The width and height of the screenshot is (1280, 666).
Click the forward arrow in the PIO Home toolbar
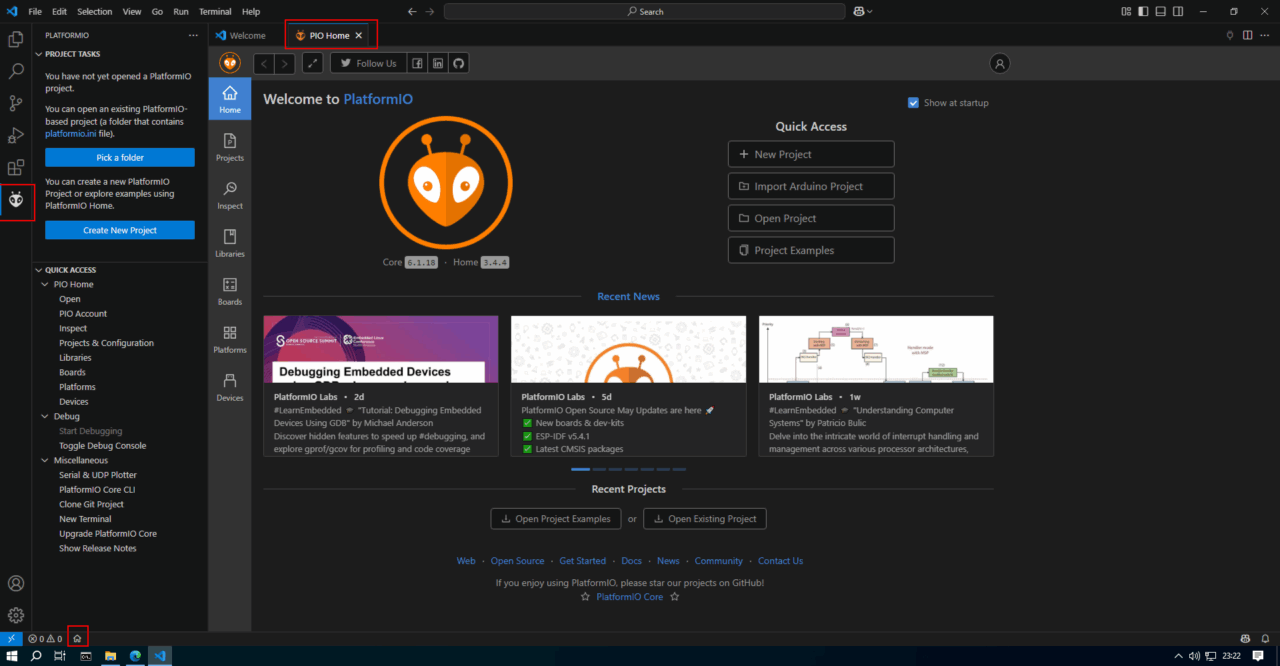285,63
